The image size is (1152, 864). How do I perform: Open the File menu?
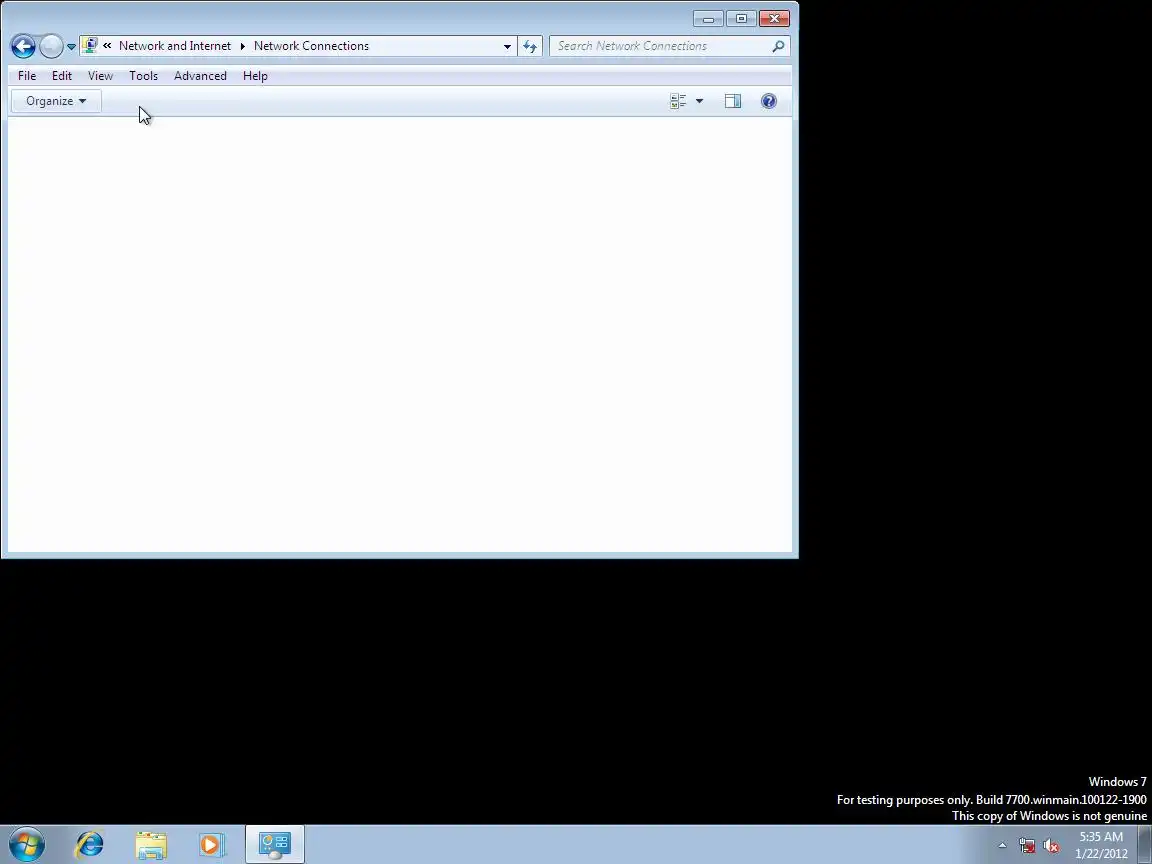pos(27,76)
